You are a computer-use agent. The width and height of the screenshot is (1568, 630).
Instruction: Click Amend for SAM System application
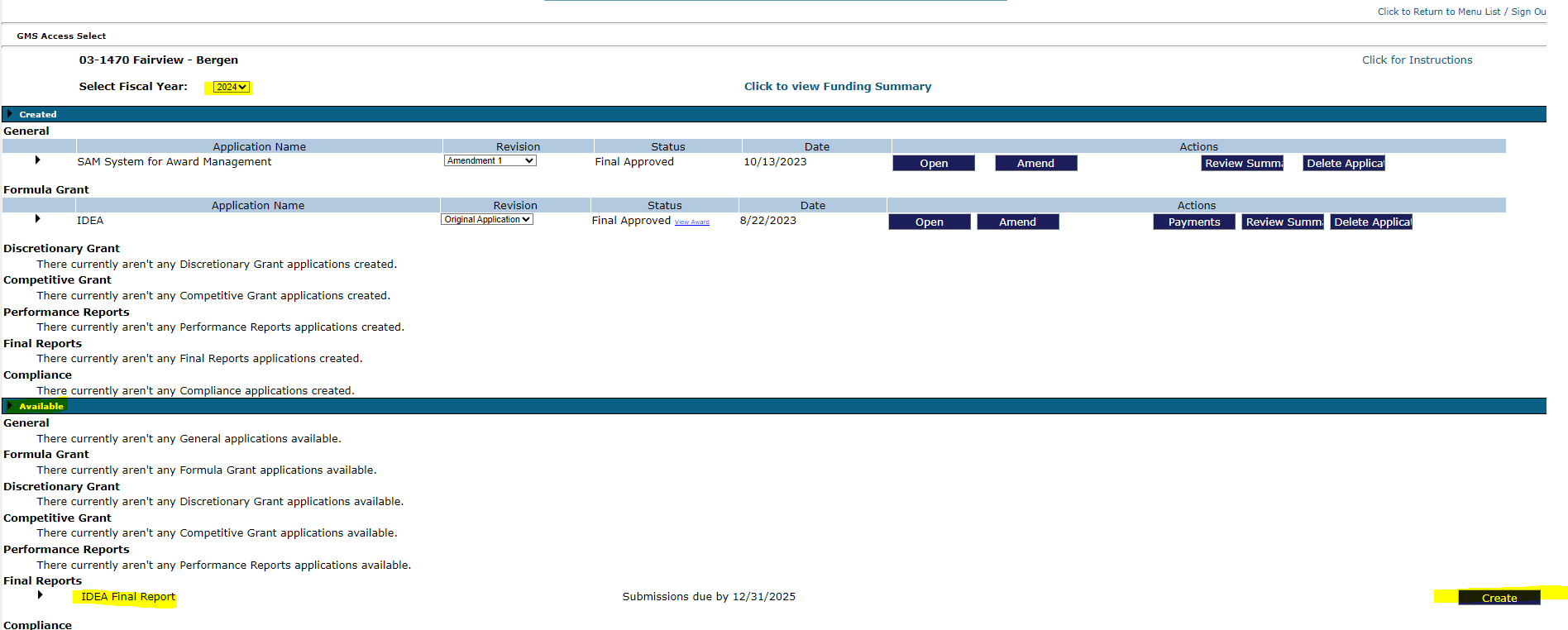1035,163
